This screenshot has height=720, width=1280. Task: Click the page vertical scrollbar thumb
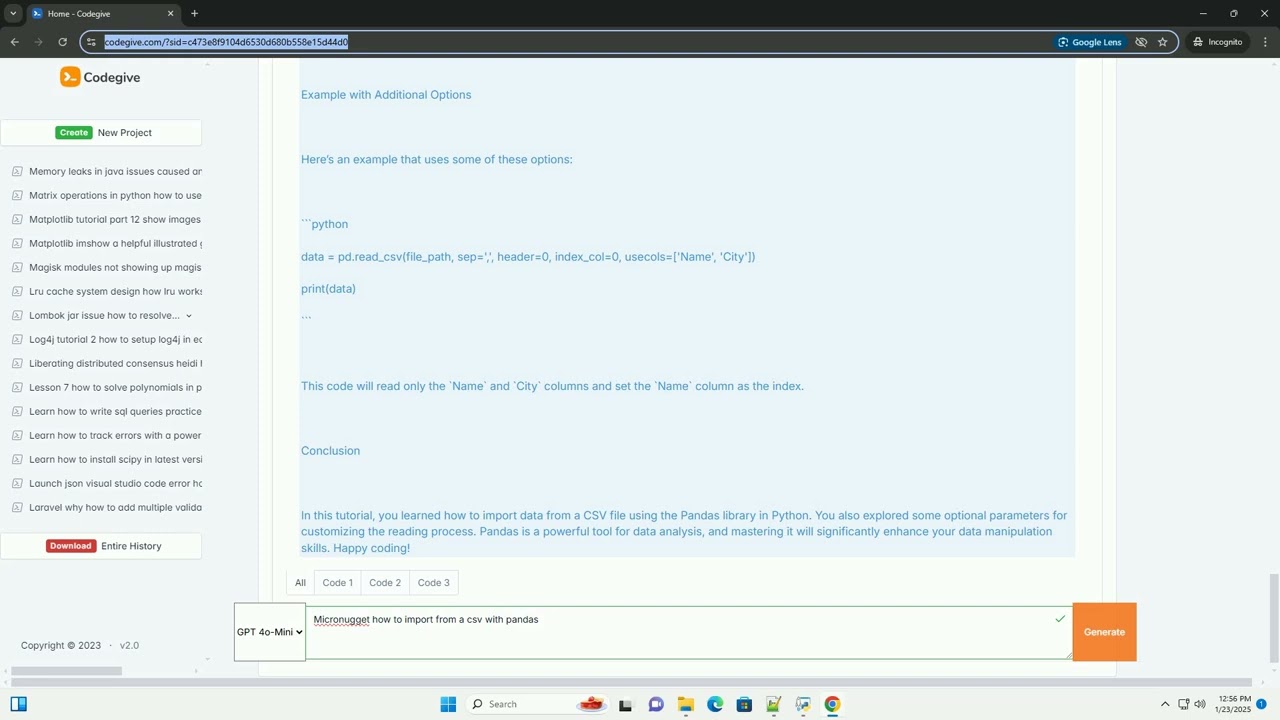tap(1273, 618)
